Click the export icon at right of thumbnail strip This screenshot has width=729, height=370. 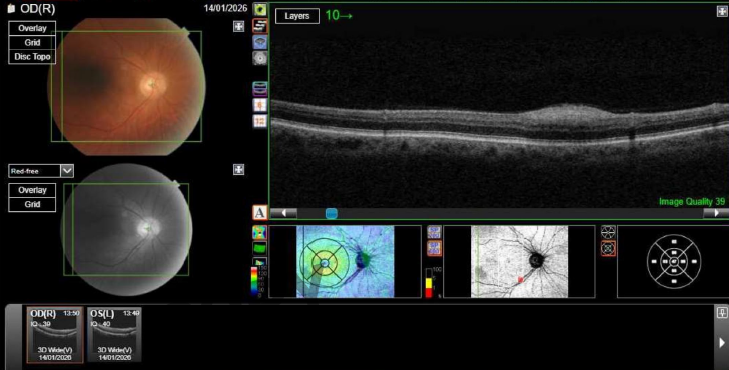point(722,312)
